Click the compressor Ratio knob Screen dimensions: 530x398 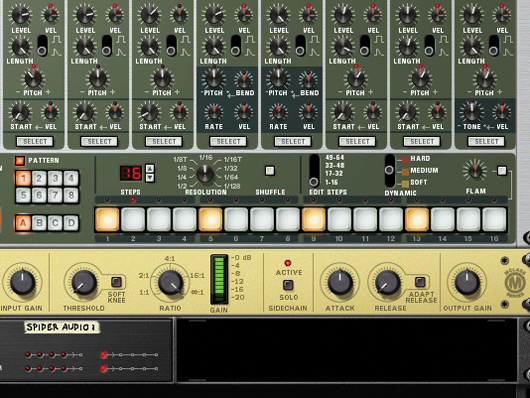click(x=170, y=282)
